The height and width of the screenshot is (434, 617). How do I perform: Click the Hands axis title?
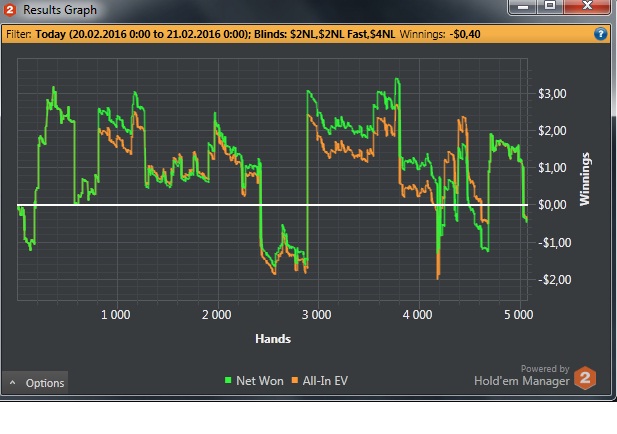[x=273, y=339]
